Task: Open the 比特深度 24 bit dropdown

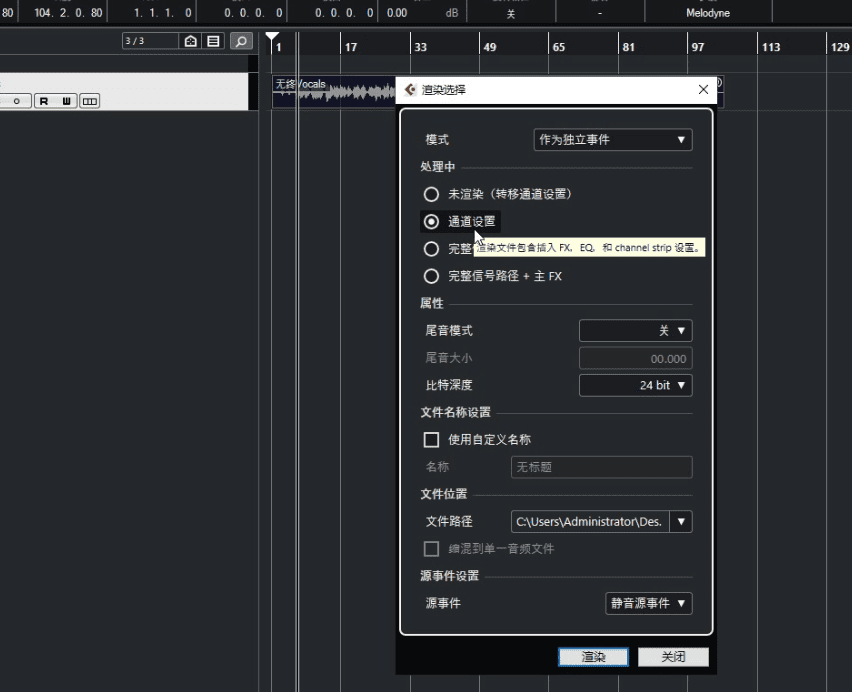Action: point(635,385)
